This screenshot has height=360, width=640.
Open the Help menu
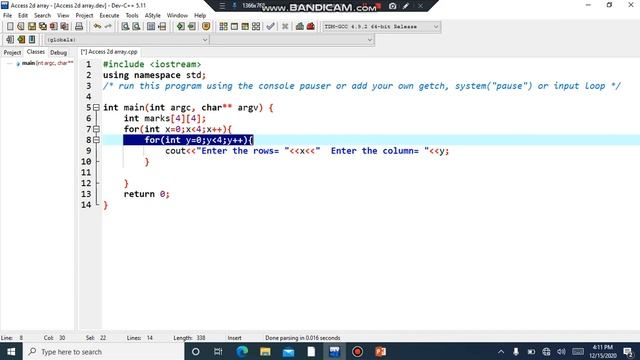point(200,16)
